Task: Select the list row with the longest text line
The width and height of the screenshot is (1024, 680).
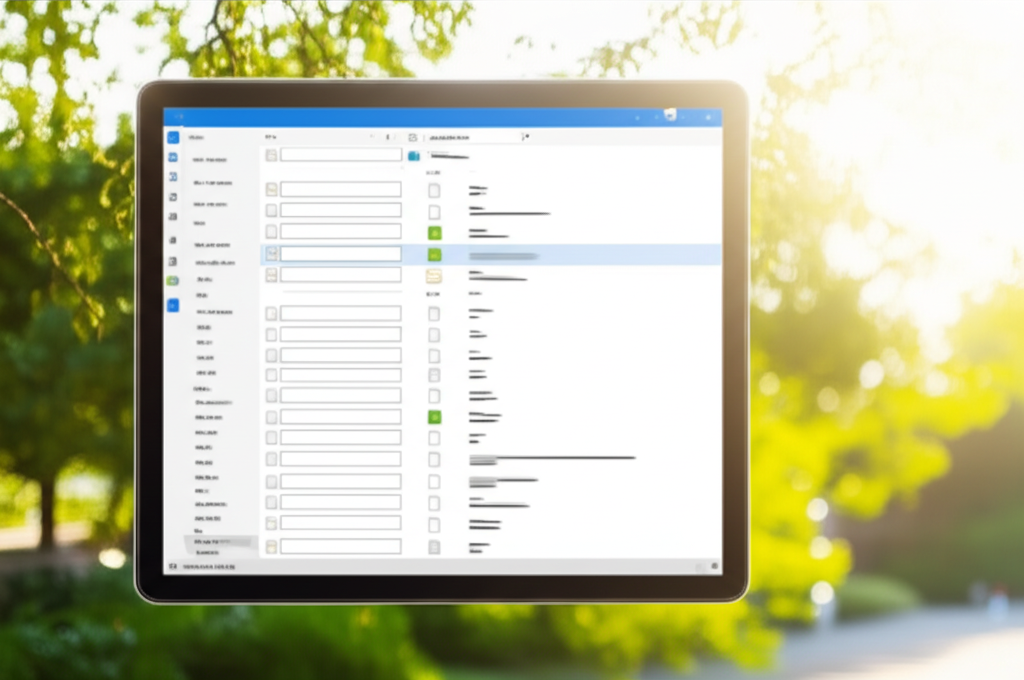Action: tap(552, 458)
